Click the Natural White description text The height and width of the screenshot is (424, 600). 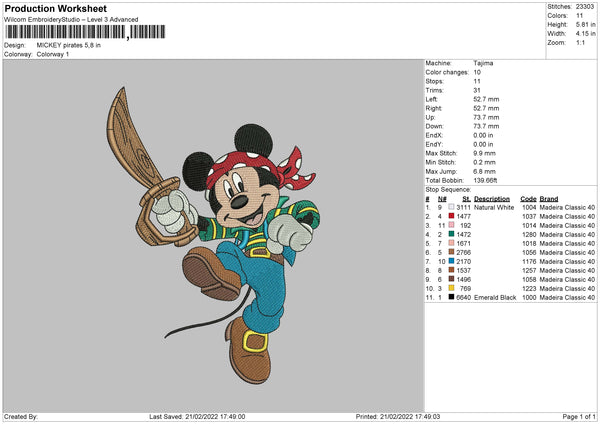click(x=494, y=207)
